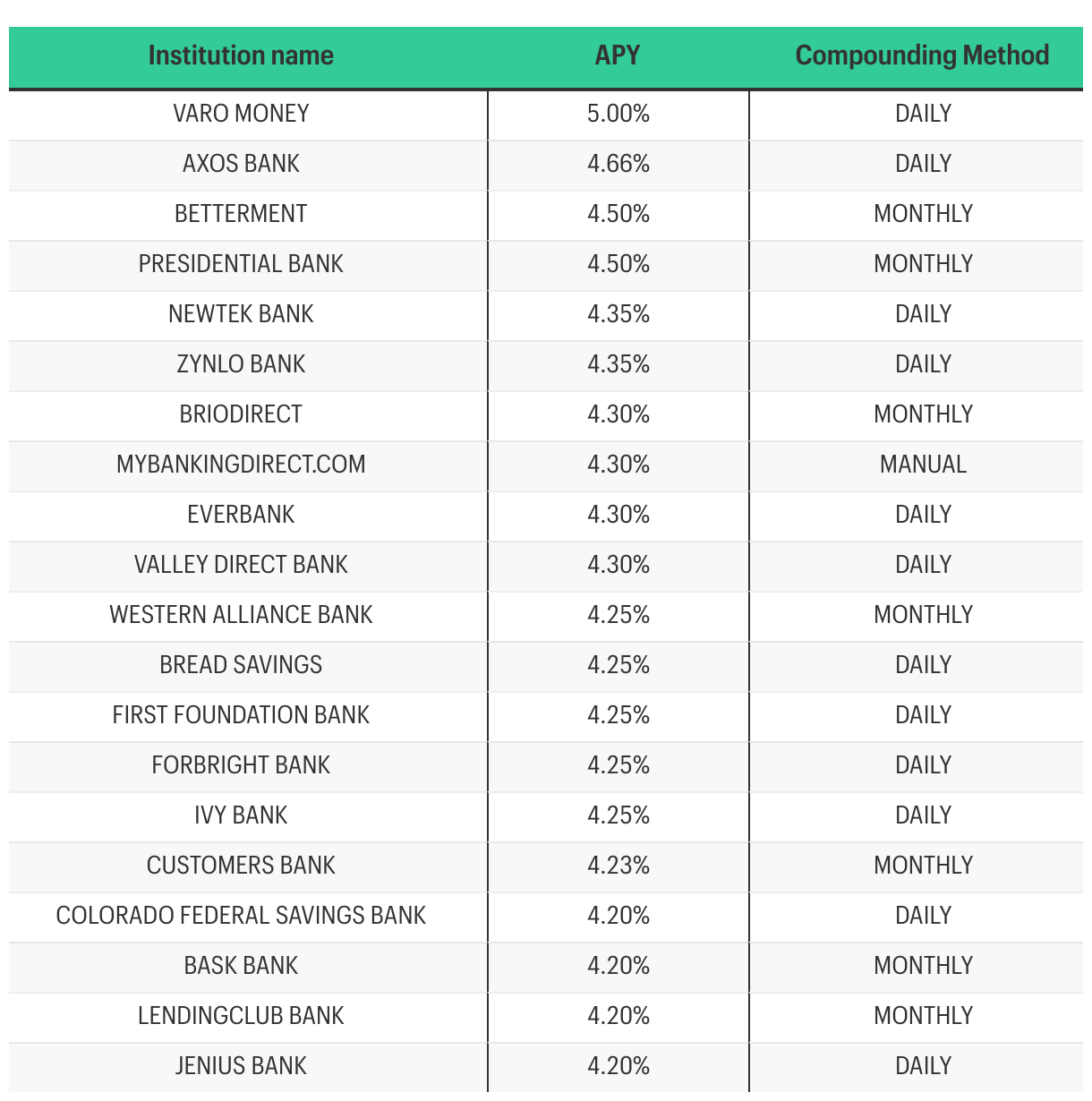
Task: Select the 4.23% APY cell
Action: coord(619,866)
